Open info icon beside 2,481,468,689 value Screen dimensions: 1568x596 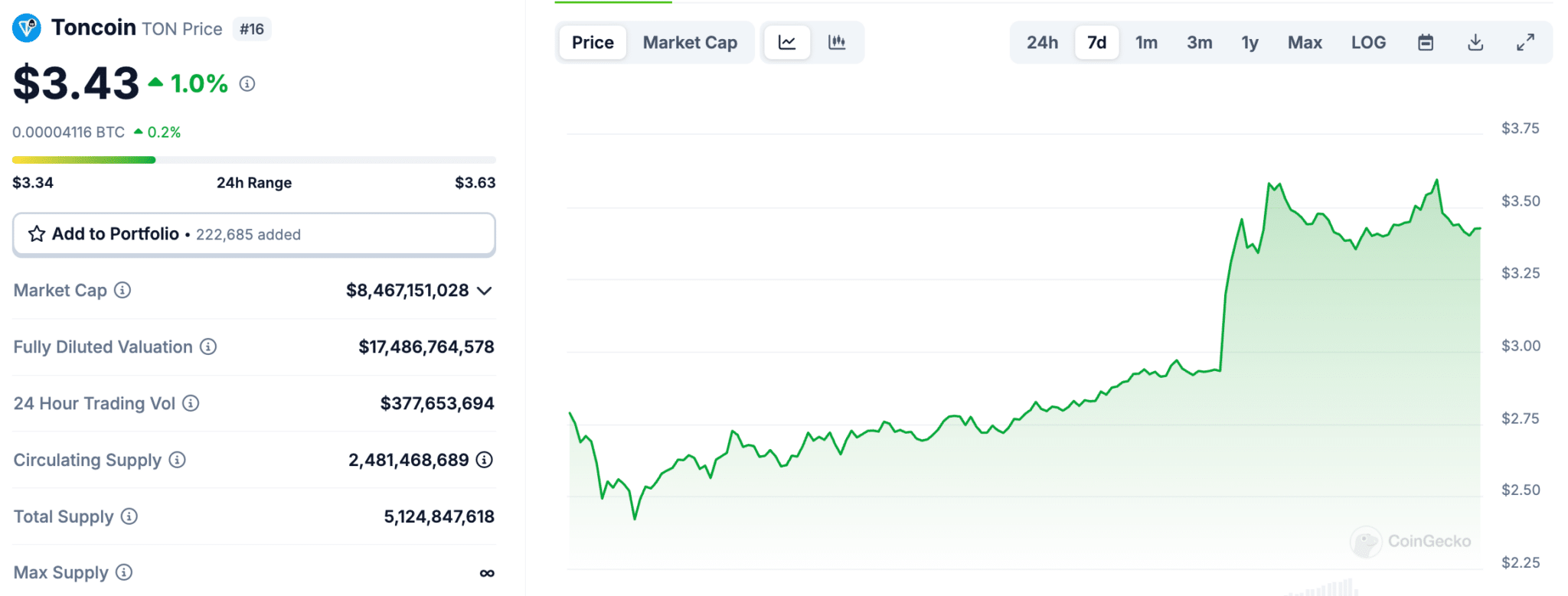[x=485, y=460]
